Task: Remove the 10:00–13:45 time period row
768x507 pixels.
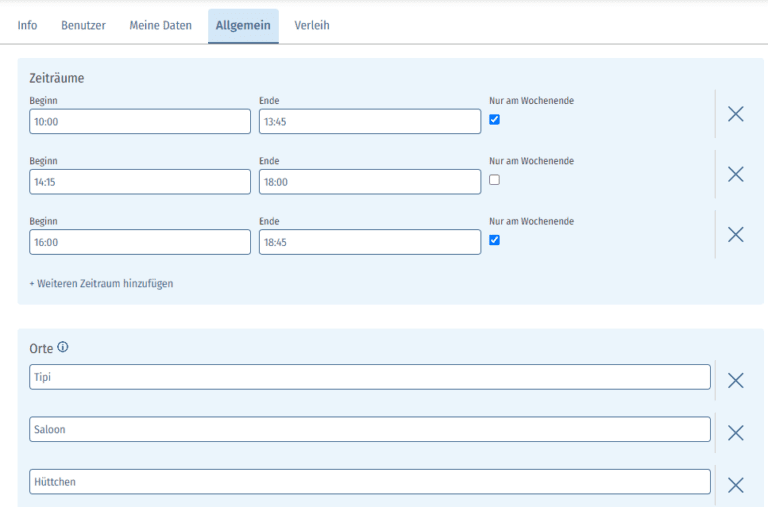Action: (x=735, y=114)
